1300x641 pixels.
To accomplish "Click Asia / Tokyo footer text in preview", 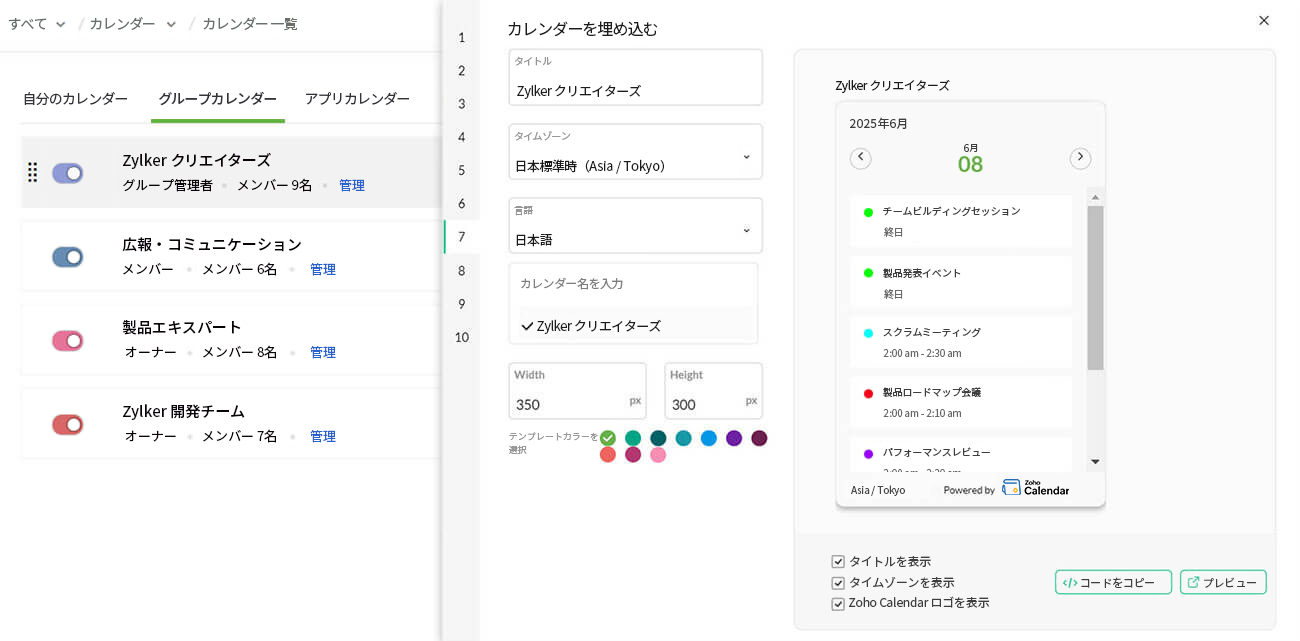I will click(878, 490).
